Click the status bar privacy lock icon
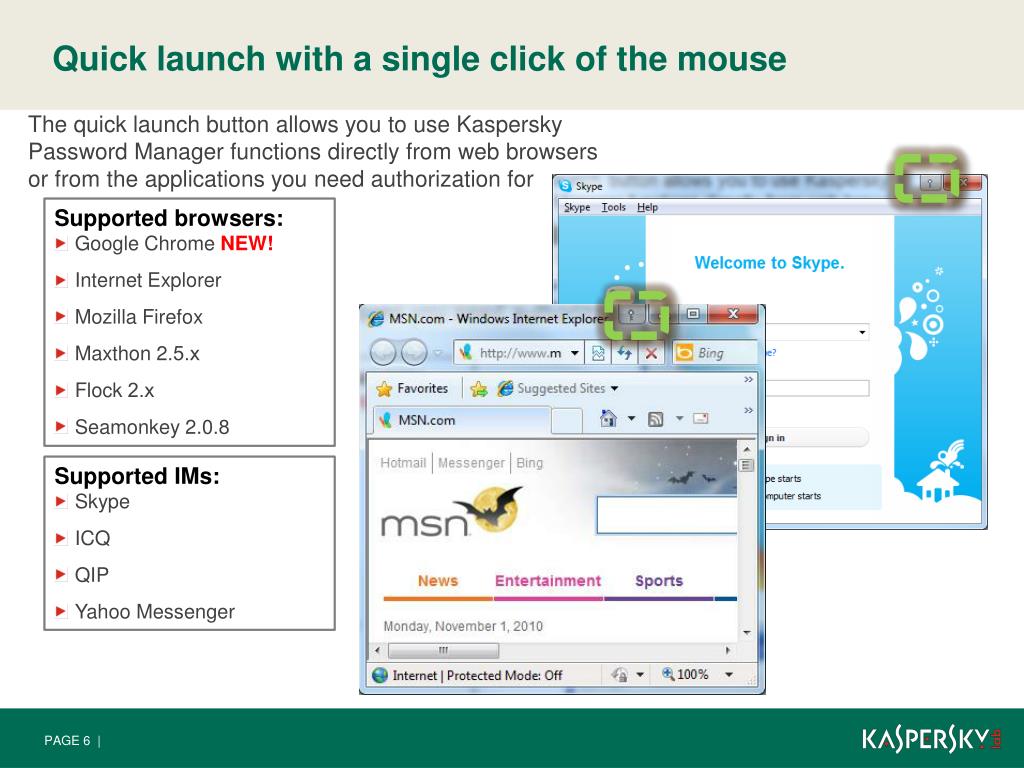 620,675
